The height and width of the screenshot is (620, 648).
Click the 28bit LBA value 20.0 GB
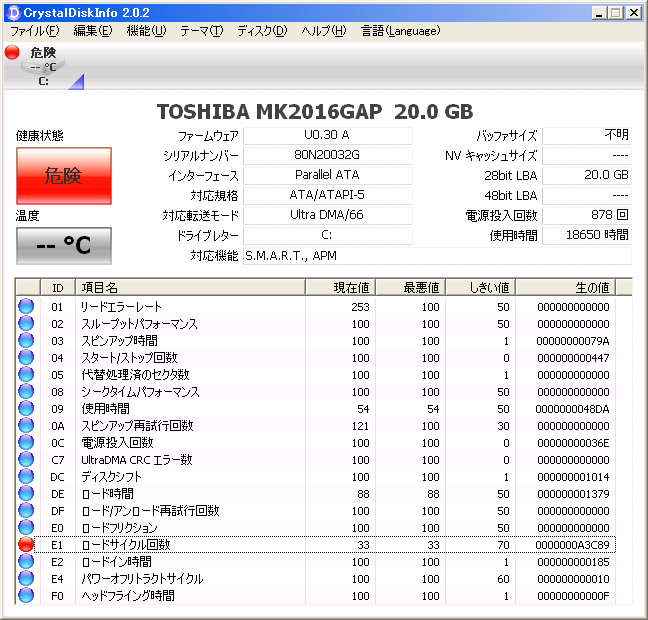[587, 175]
